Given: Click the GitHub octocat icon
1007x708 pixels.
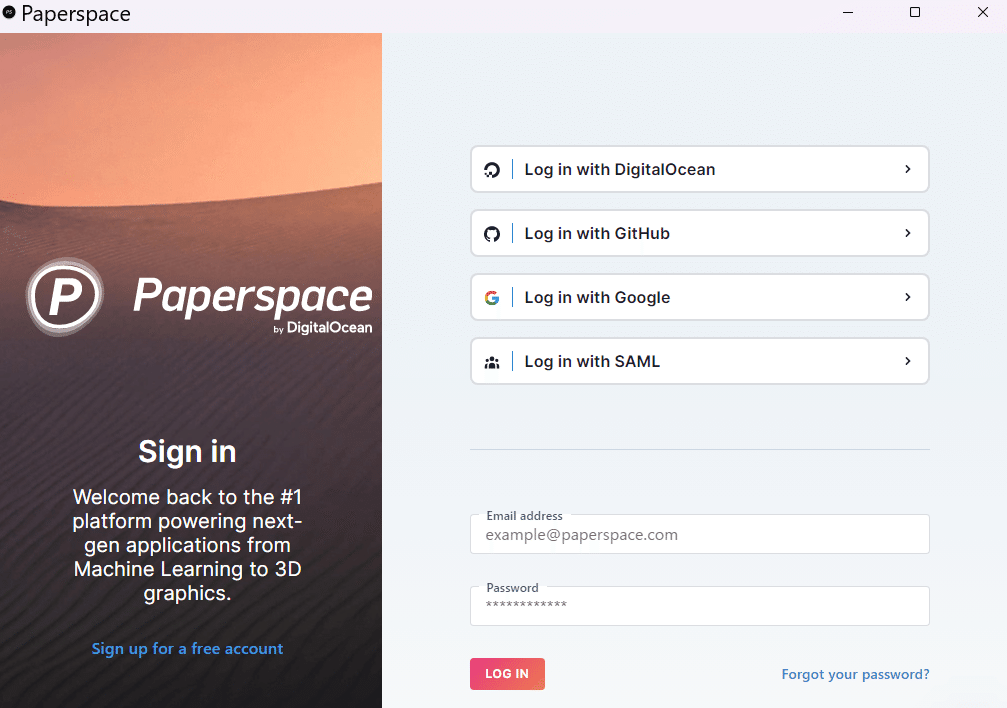Looking at the screenshot, I should pos(492,234).
